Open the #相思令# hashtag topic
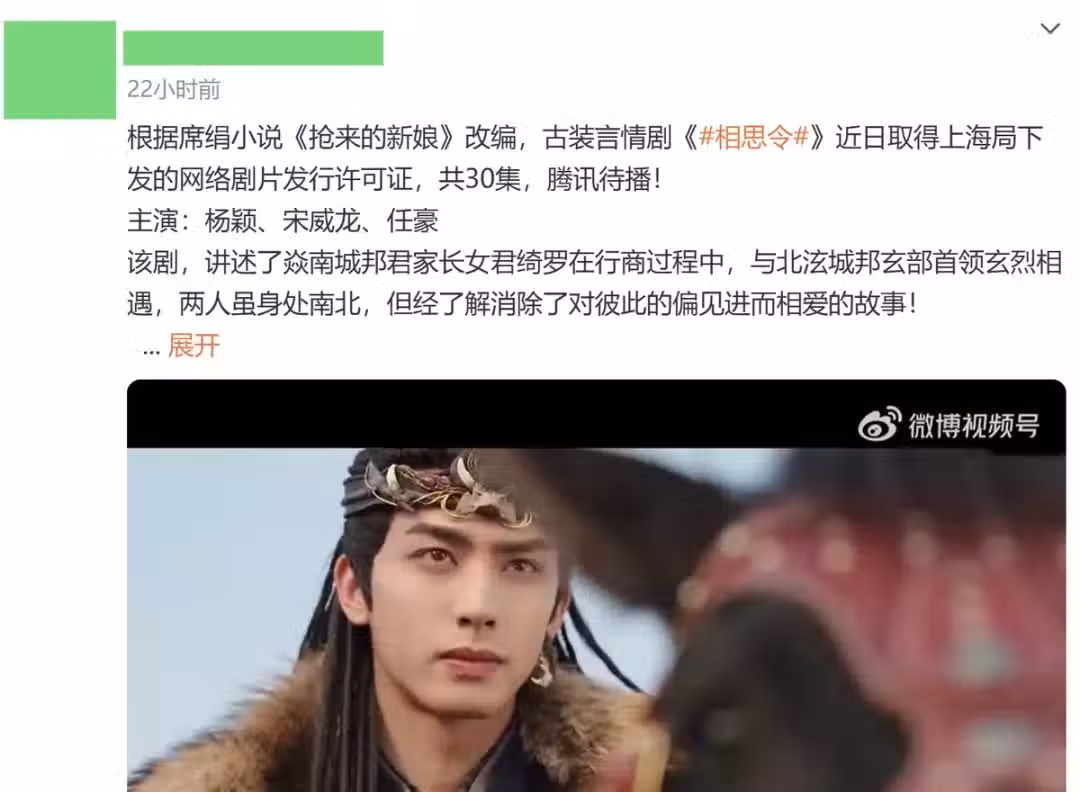This screenshot has width=1080, height=792. [752, 138]
